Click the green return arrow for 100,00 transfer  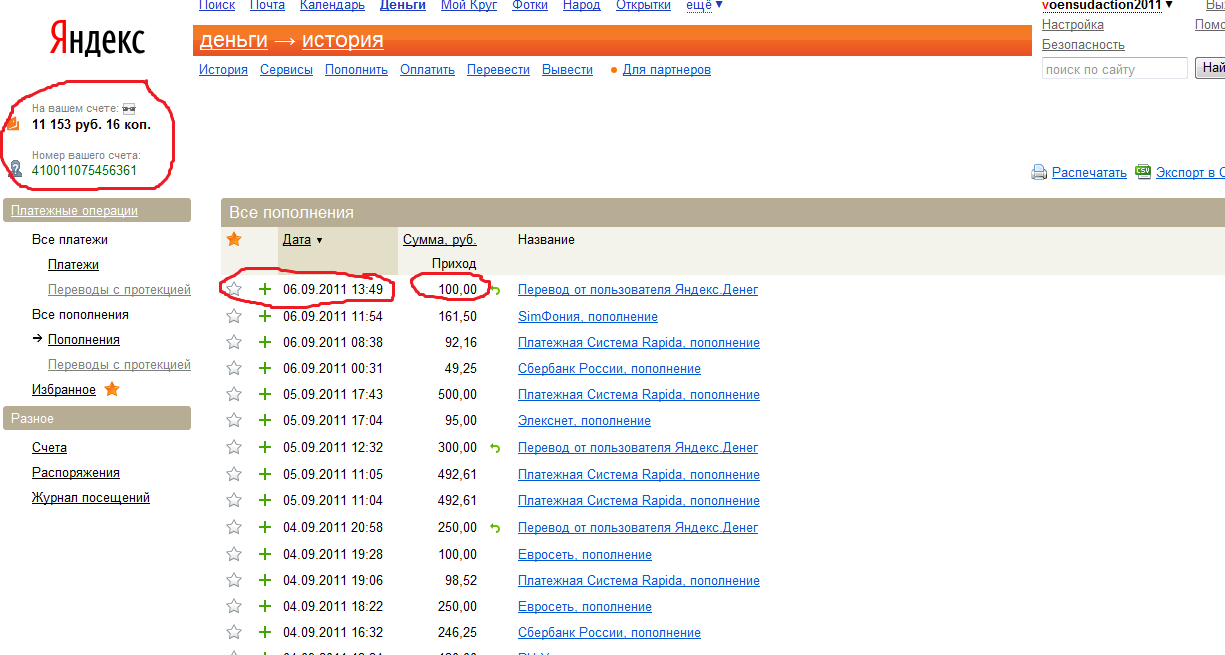click(495, 290)
